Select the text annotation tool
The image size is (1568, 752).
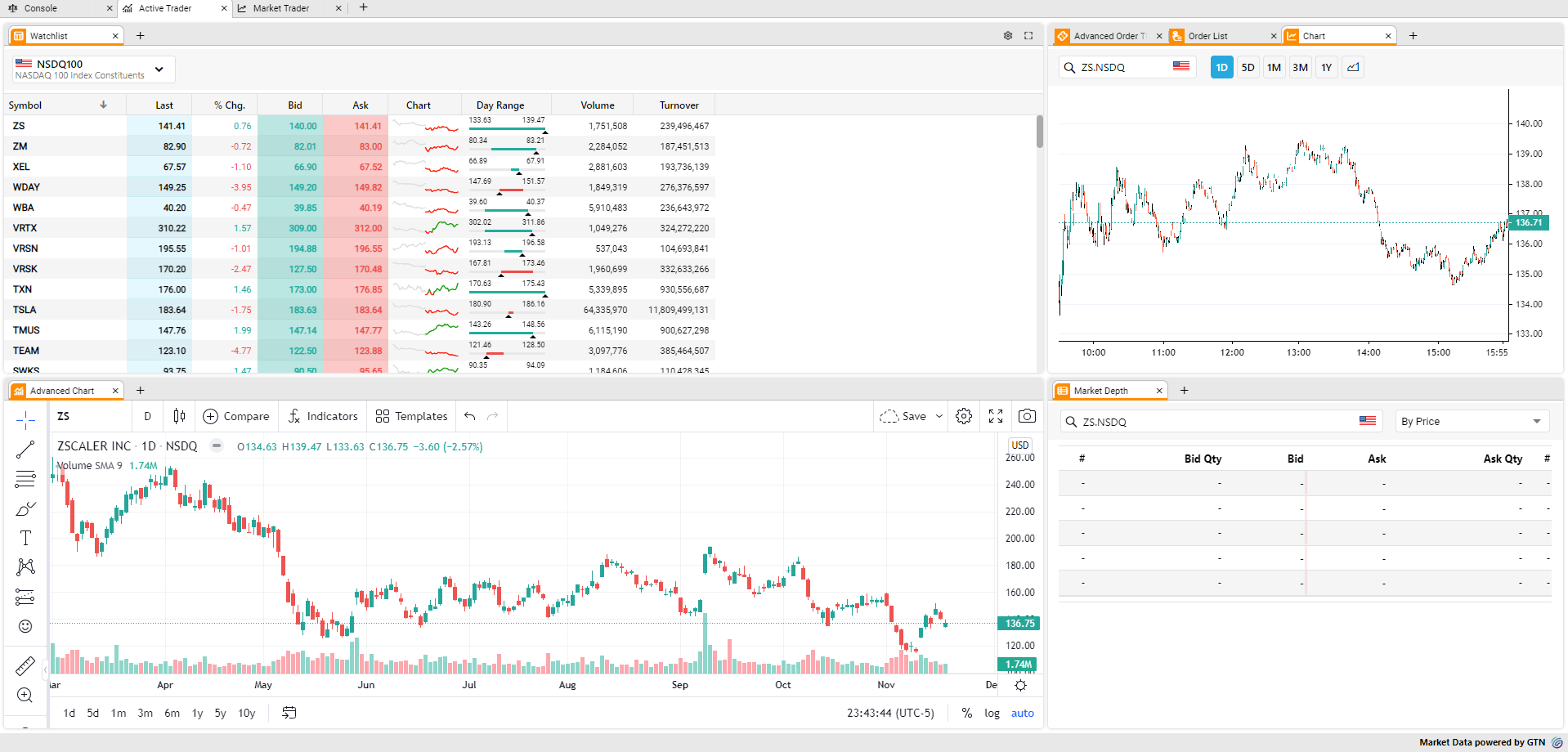coord(25,538)
